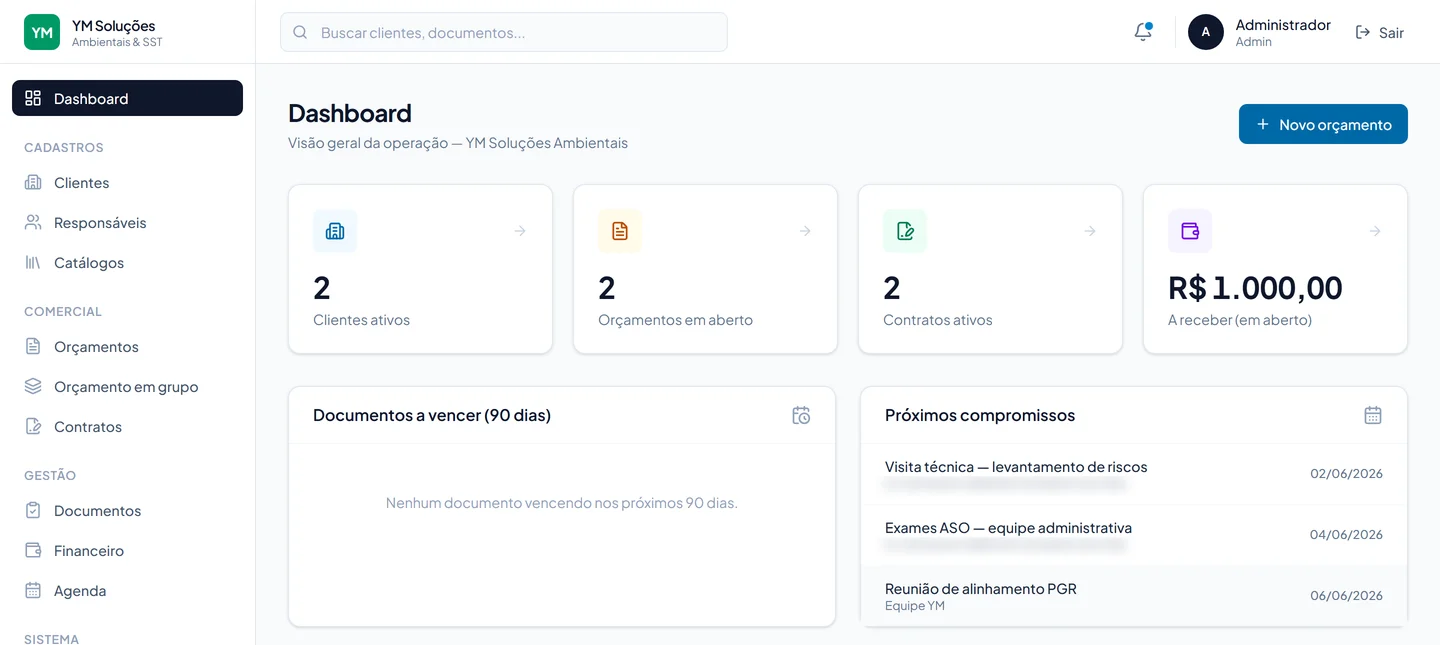
Task: Click the plus icon on Novo orçamento
Action: [x=1263, y=124]
